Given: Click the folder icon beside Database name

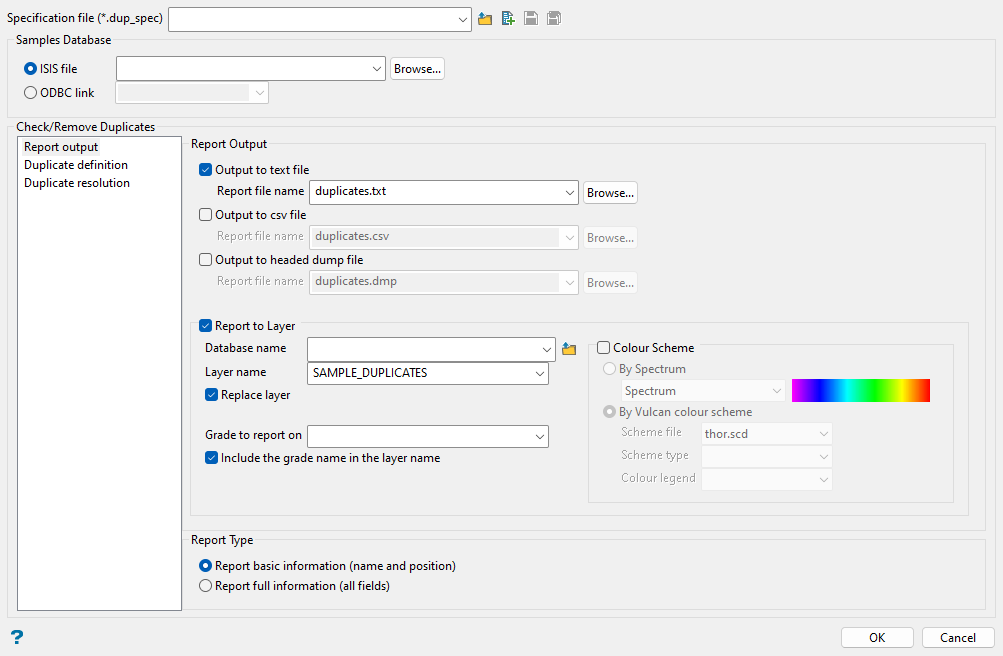Looking at the screenshot, I should point(569,349).
